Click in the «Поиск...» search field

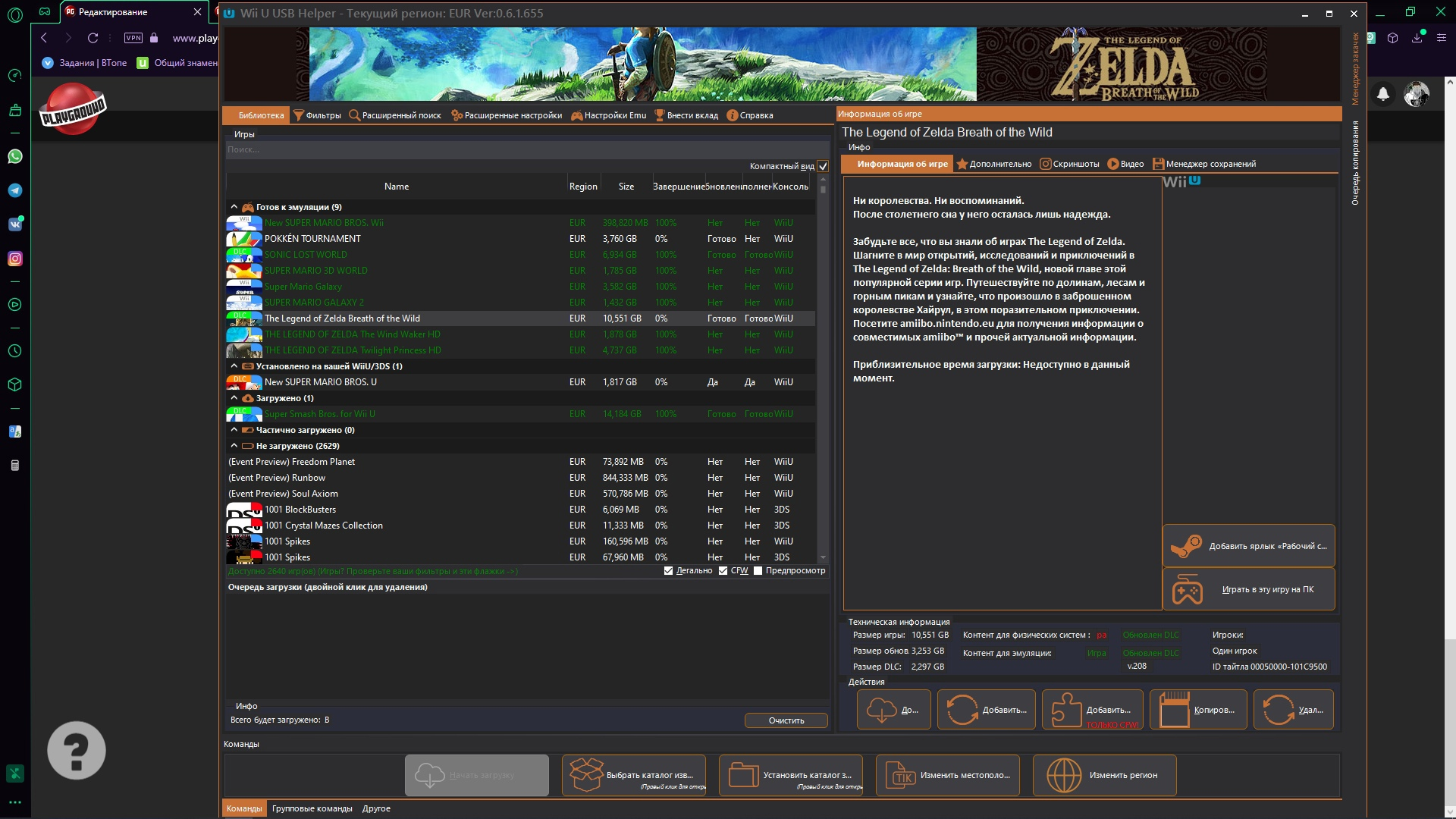pos(527,149)
